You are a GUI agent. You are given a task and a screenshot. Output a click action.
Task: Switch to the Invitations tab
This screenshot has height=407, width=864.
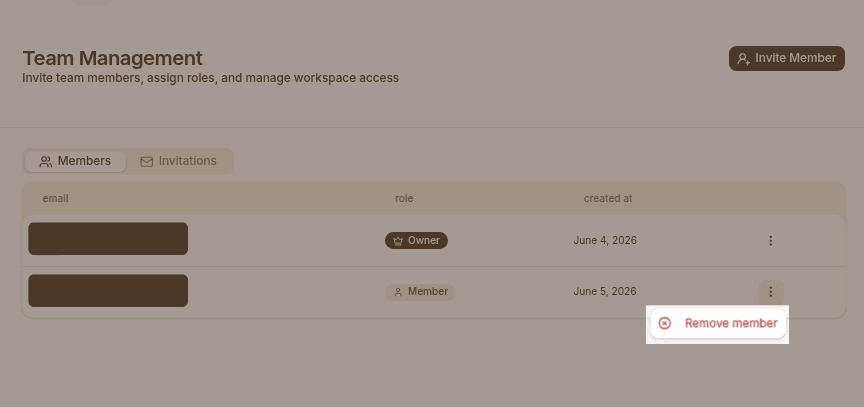[179, 161]
